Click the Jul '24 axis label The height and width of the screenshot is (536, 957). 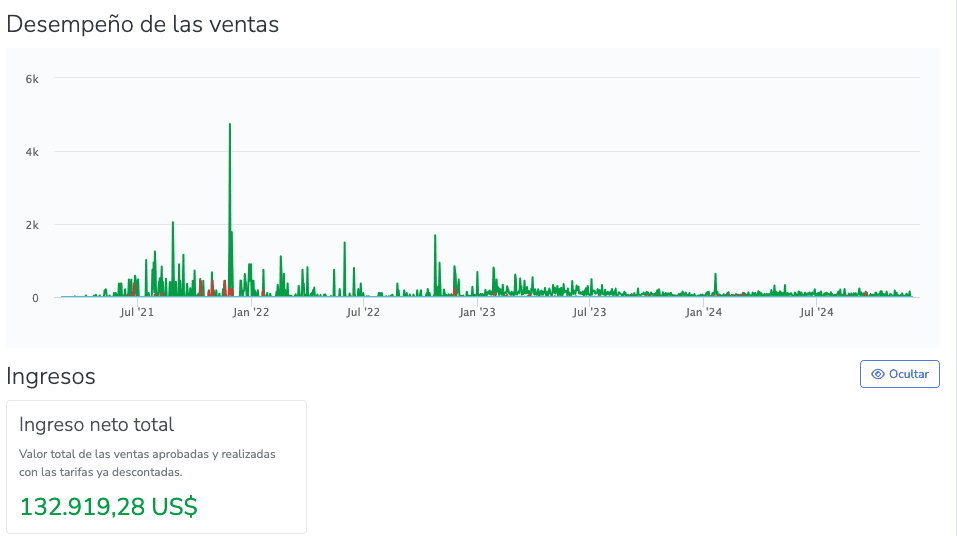817,312
